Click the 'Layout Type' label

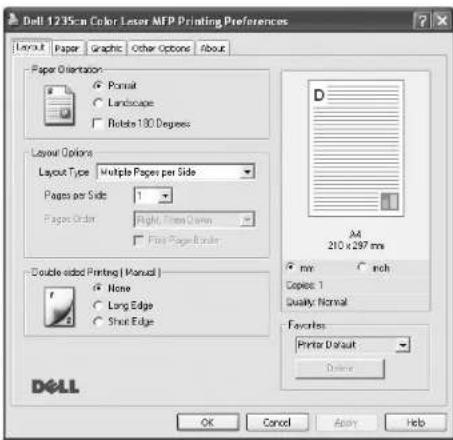pos(64,172)
